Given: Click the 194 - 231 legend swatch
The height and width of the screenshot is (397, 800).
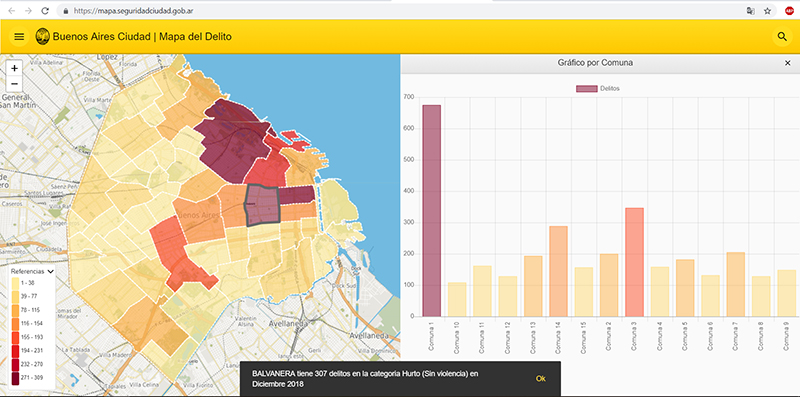Looking at the screenshot, I should point(15,351).
